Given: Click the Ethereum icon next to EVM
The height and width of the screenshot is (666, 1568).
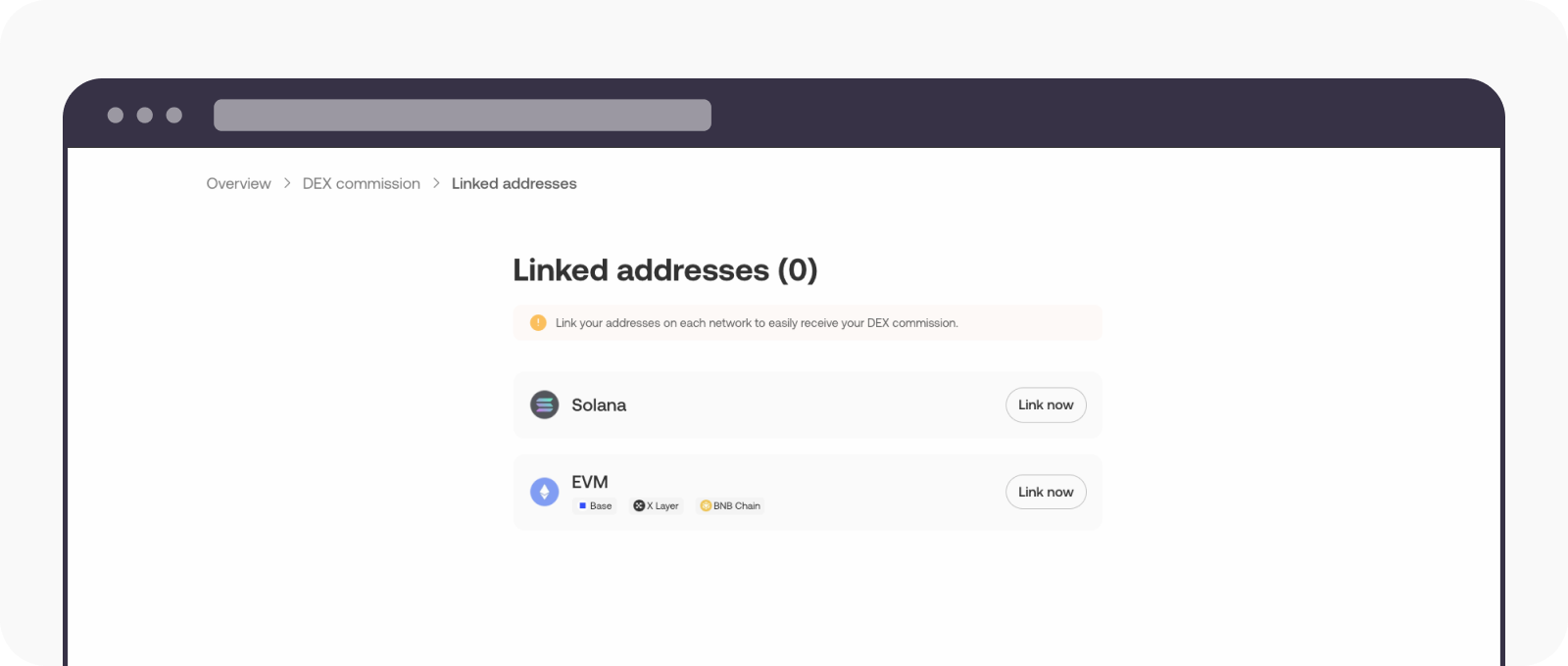Looking at the screenshot, I should [545, 492].
